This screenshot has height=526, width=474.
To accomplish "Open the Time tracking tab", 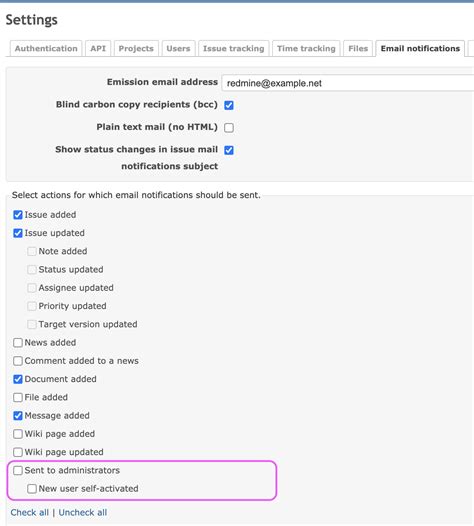I will click(306, 49).
